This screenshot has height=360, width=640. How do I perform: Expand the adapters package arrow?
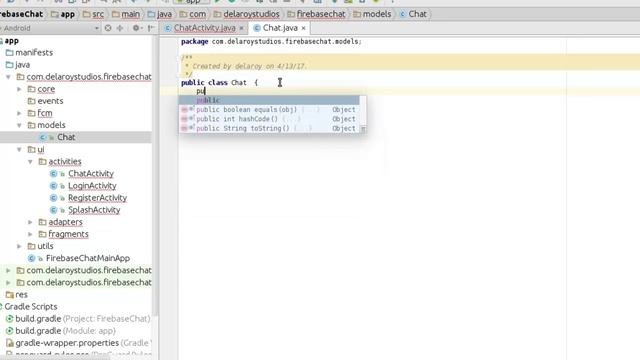(x=30, y=222)
